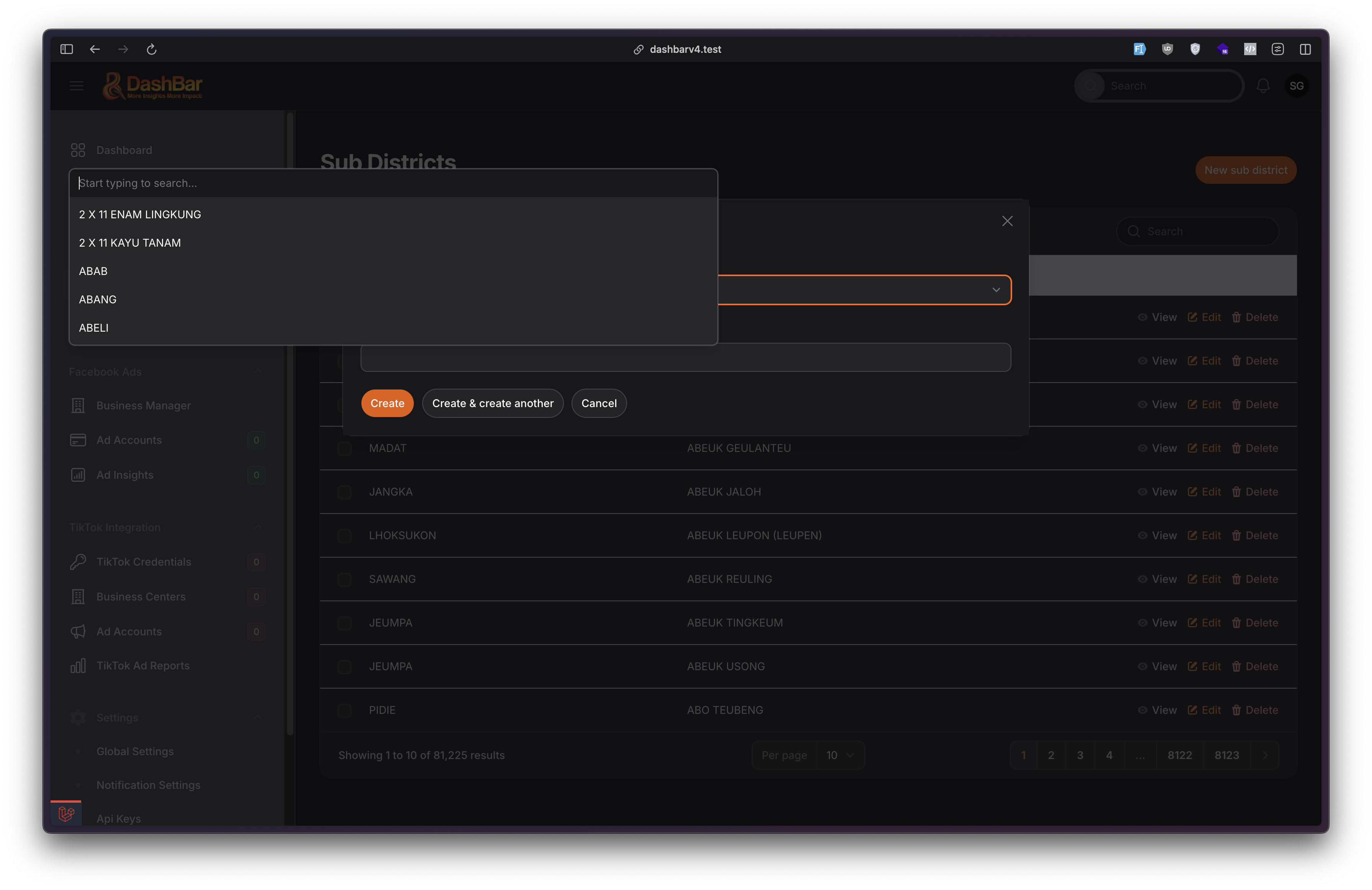Tick the checkbox for the MADAT row
Viewport: 1372px width, 890px height.
click(x=344, y=449)
